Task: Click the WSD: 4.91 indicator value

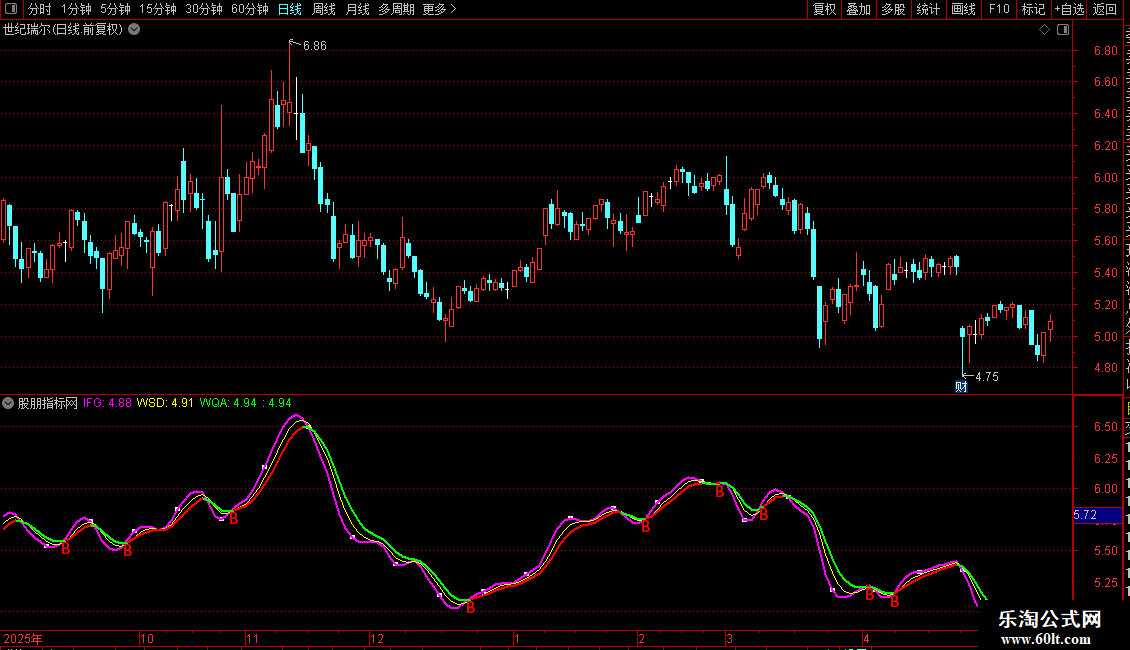Action: coord(165,404)
